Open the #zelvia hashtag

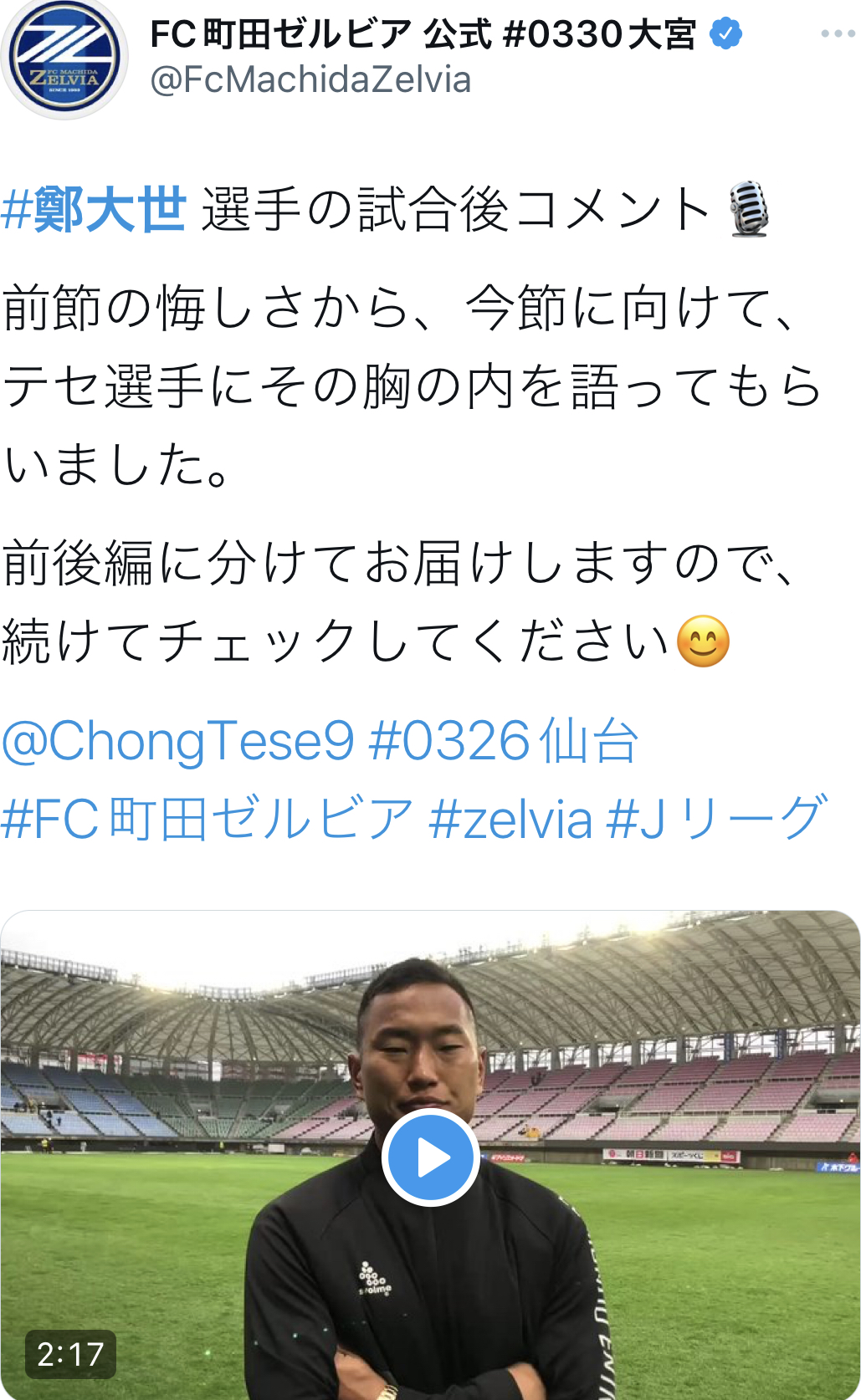[x=510, y=818]
